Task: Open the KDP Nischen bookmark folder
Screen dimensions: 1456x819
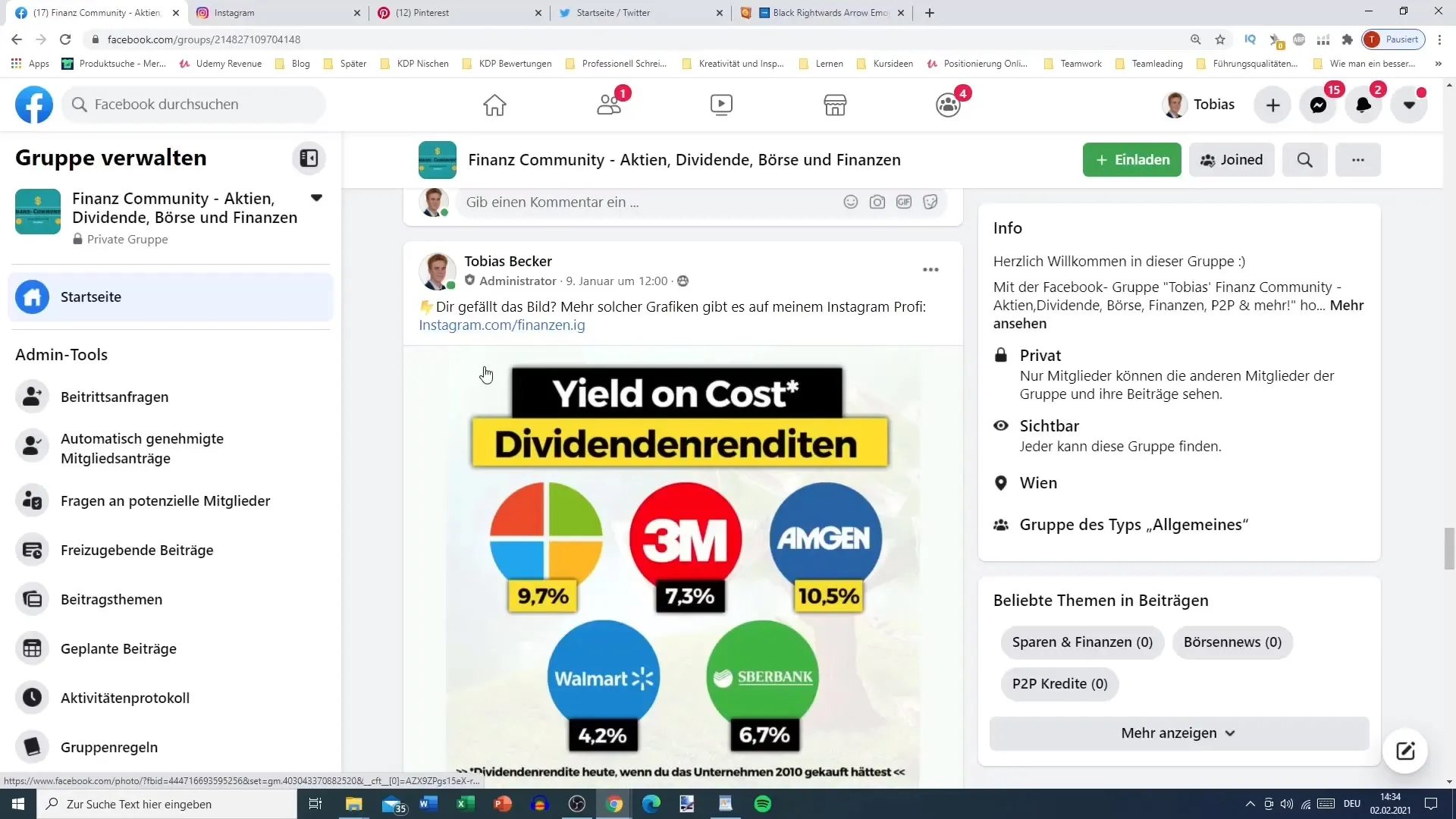Action: (x=415, y=64)
